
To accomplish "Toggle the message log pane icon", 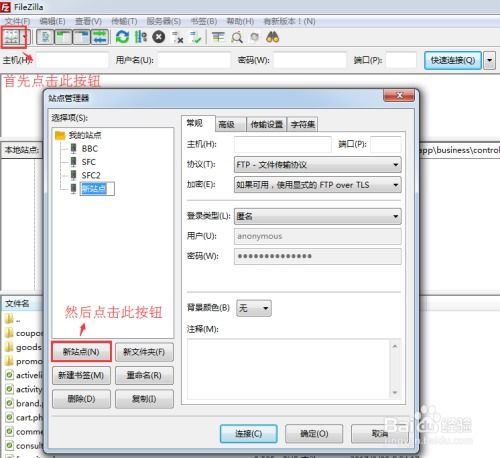I will point(45,37).
